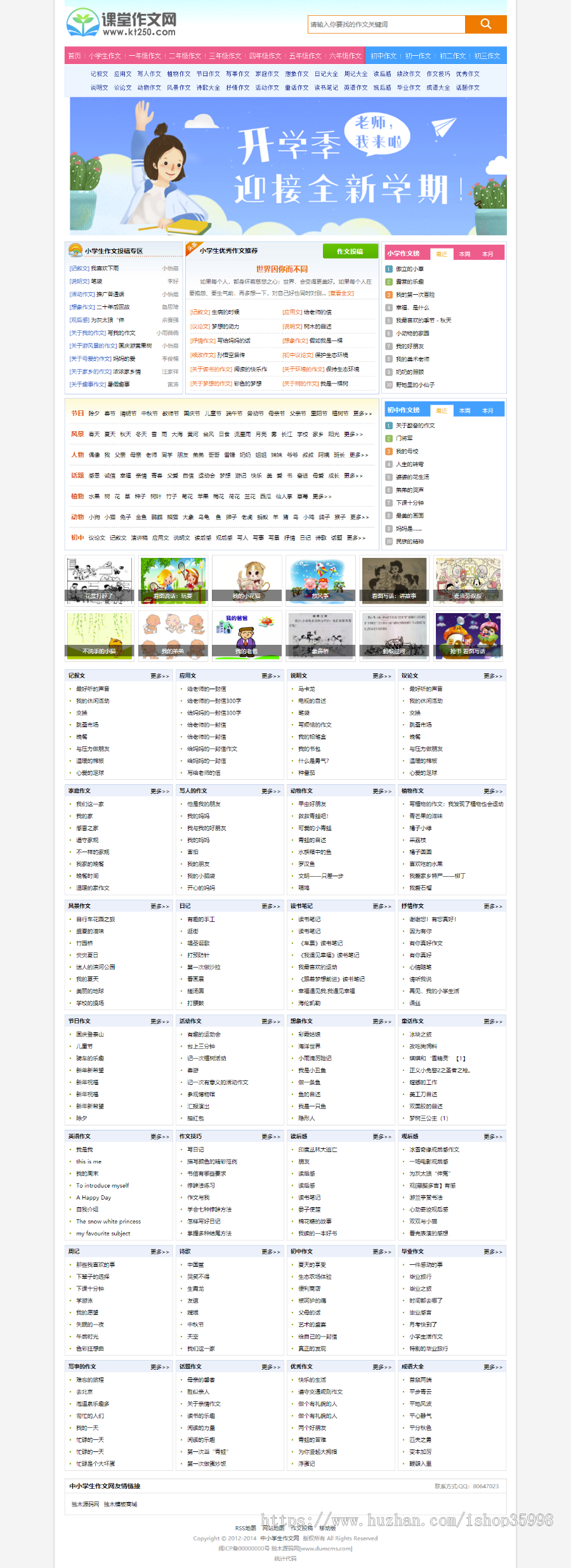Click the orange search magnifier button
571x1568 pixels.
coord(486,24)
